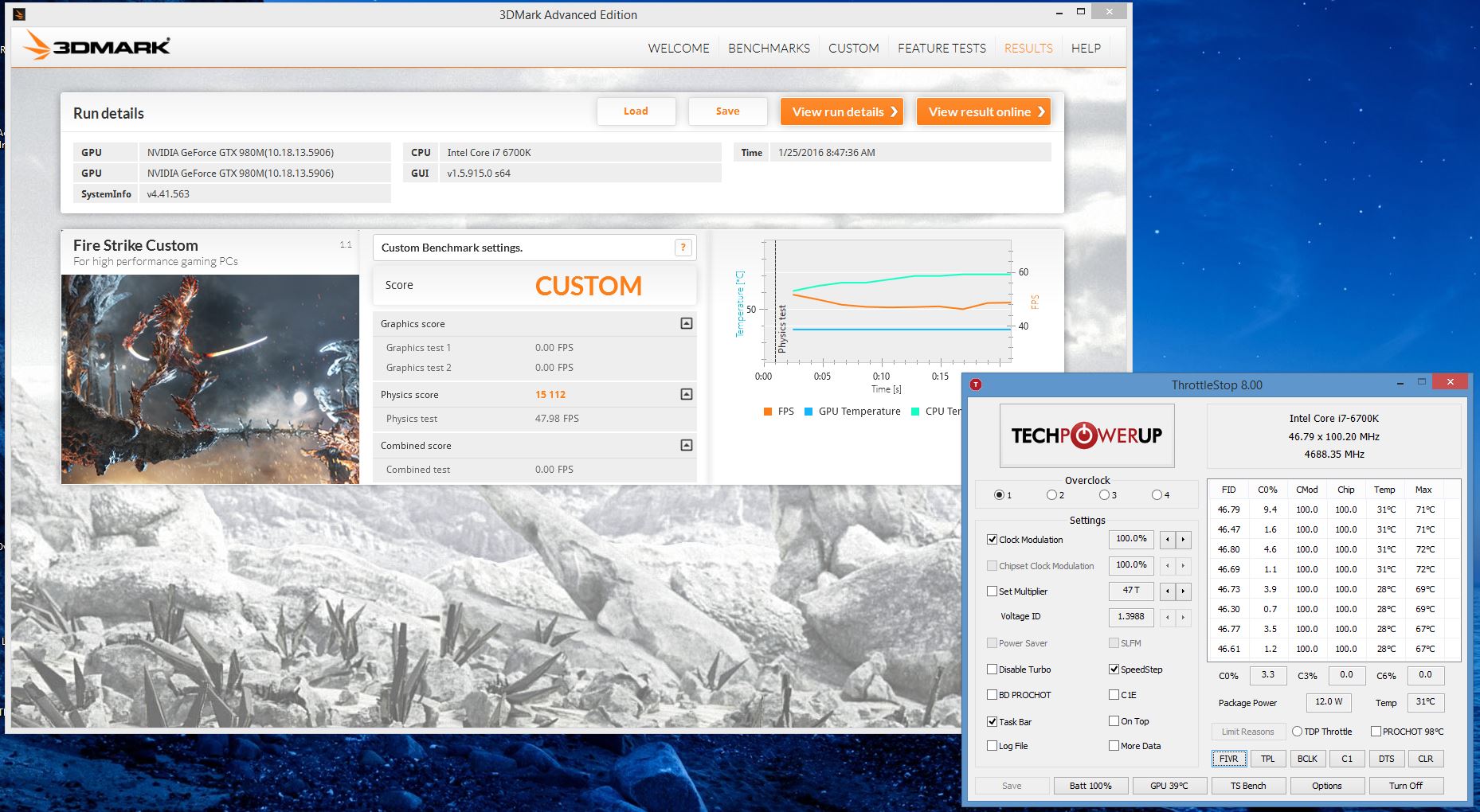Enable the On Top checkbox
Viewport: 1480px width, 812px height.
[1114, 721]
